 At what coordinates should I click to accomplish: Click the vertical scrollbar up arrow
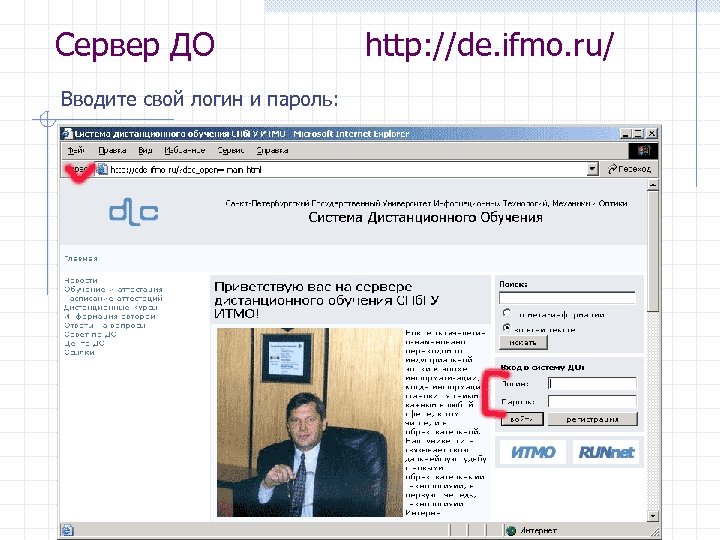(652, 186)
